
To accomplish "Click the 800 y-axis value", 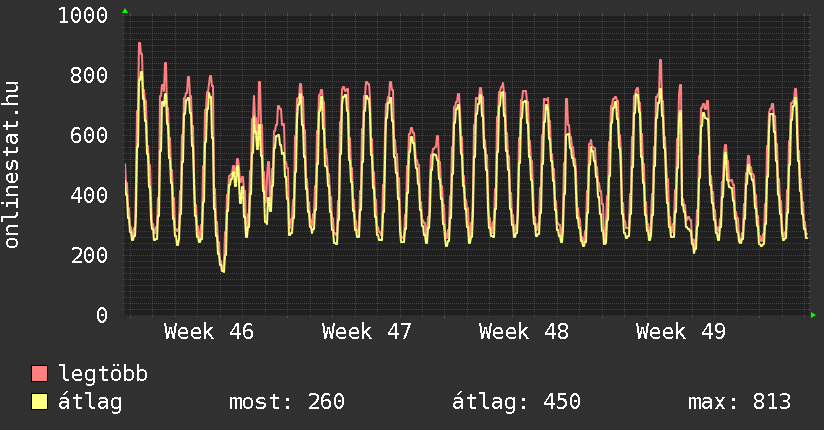I will (x=89, y=76).
